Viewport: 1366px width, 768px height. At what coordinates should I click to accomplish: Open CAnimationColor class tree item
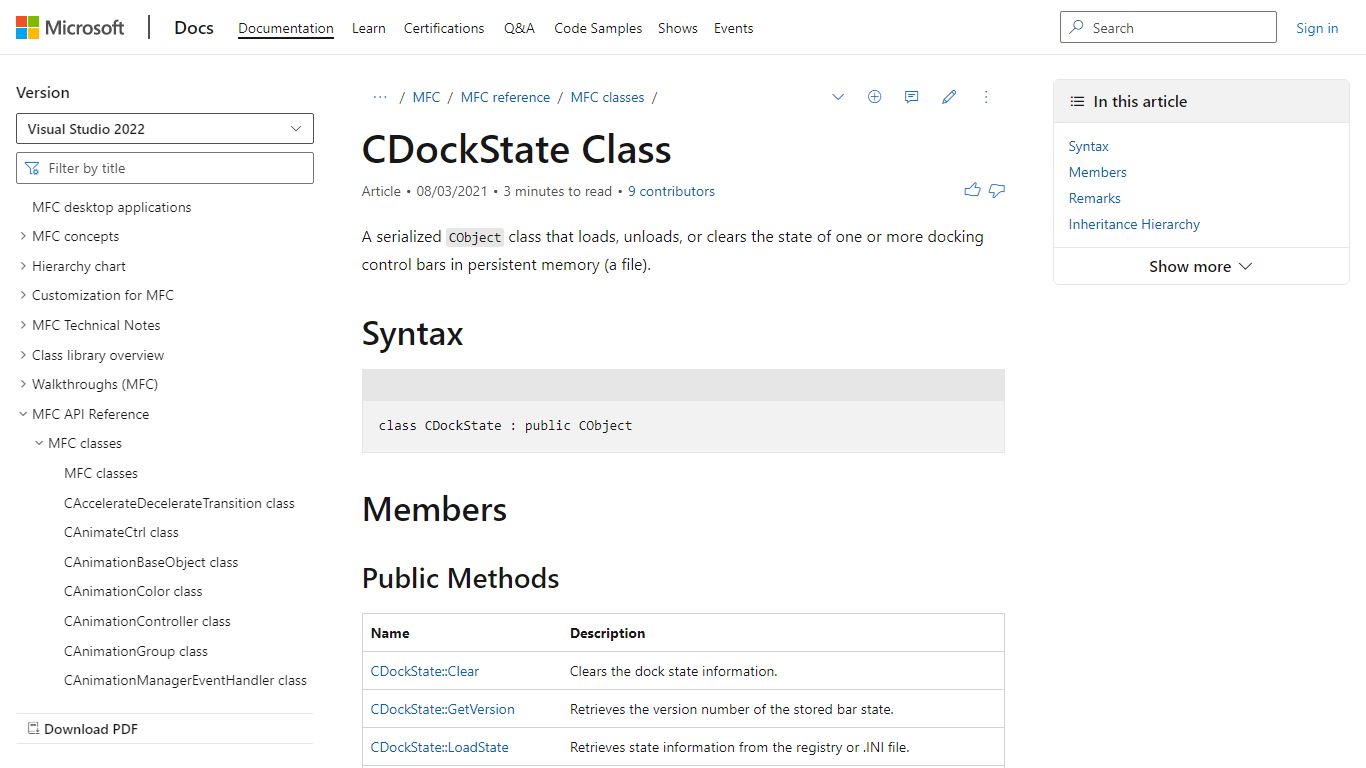tap(133, 591)
